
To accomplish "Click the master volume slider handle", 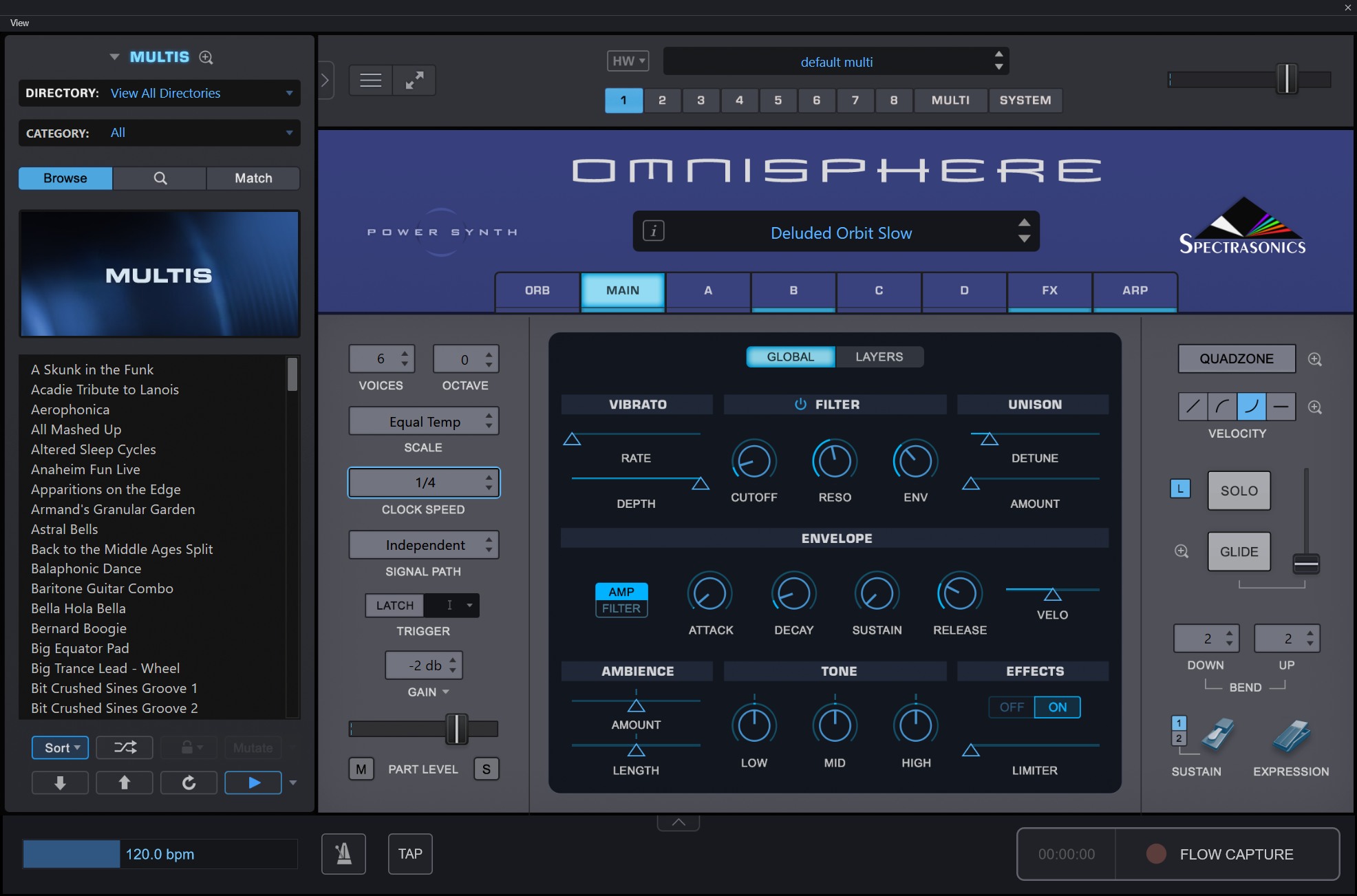I will [x=1287, y=78].
